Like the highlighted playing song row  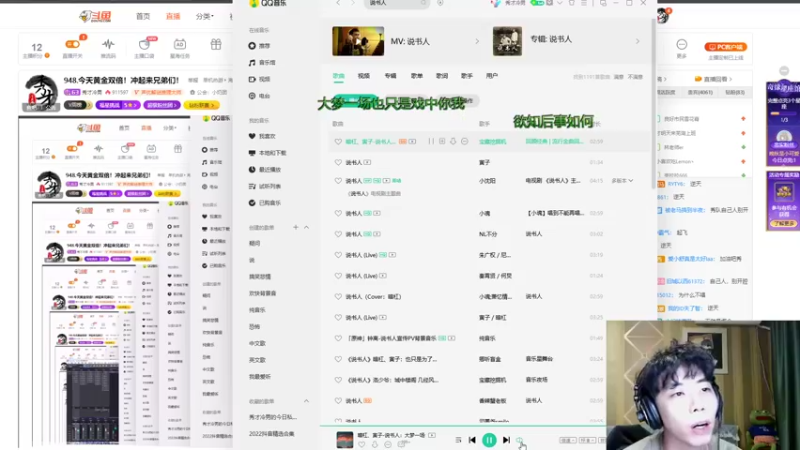click(x=338, y=141)
